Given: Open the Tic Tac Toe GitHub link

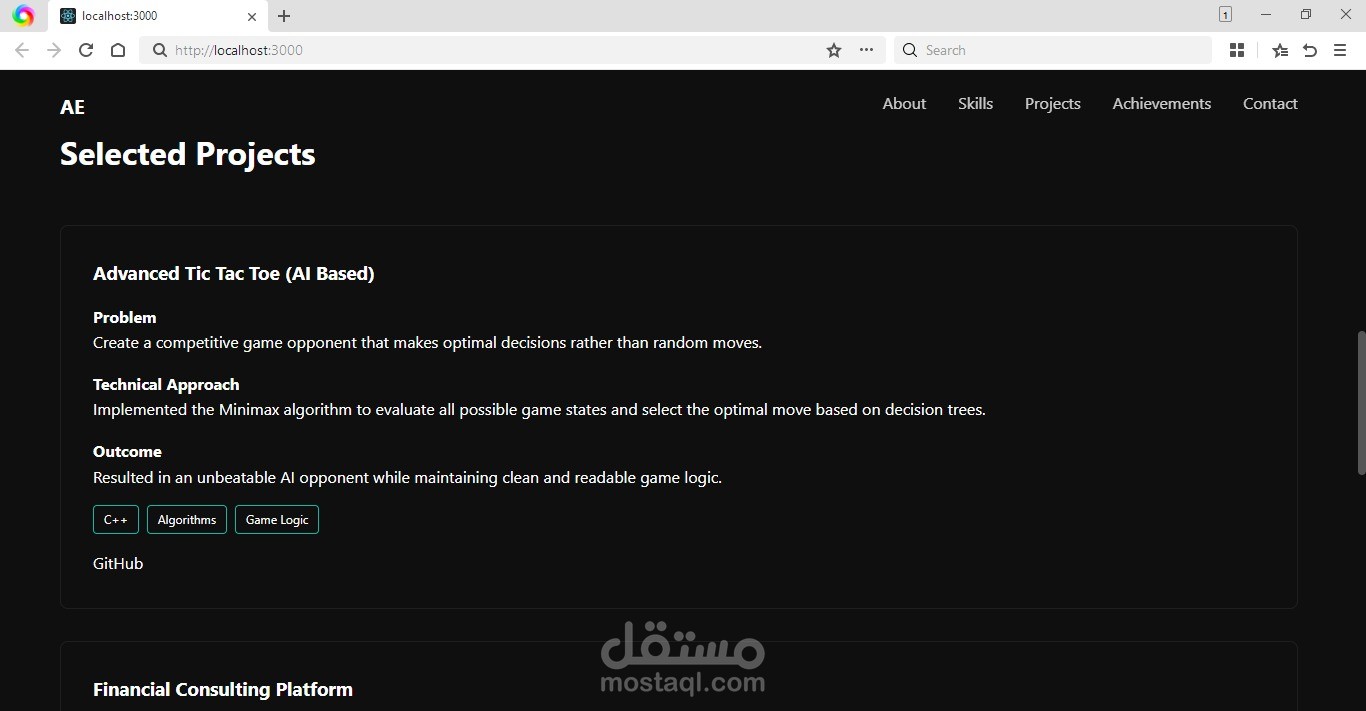Looking at the screenshot, I should pos(118,564).
